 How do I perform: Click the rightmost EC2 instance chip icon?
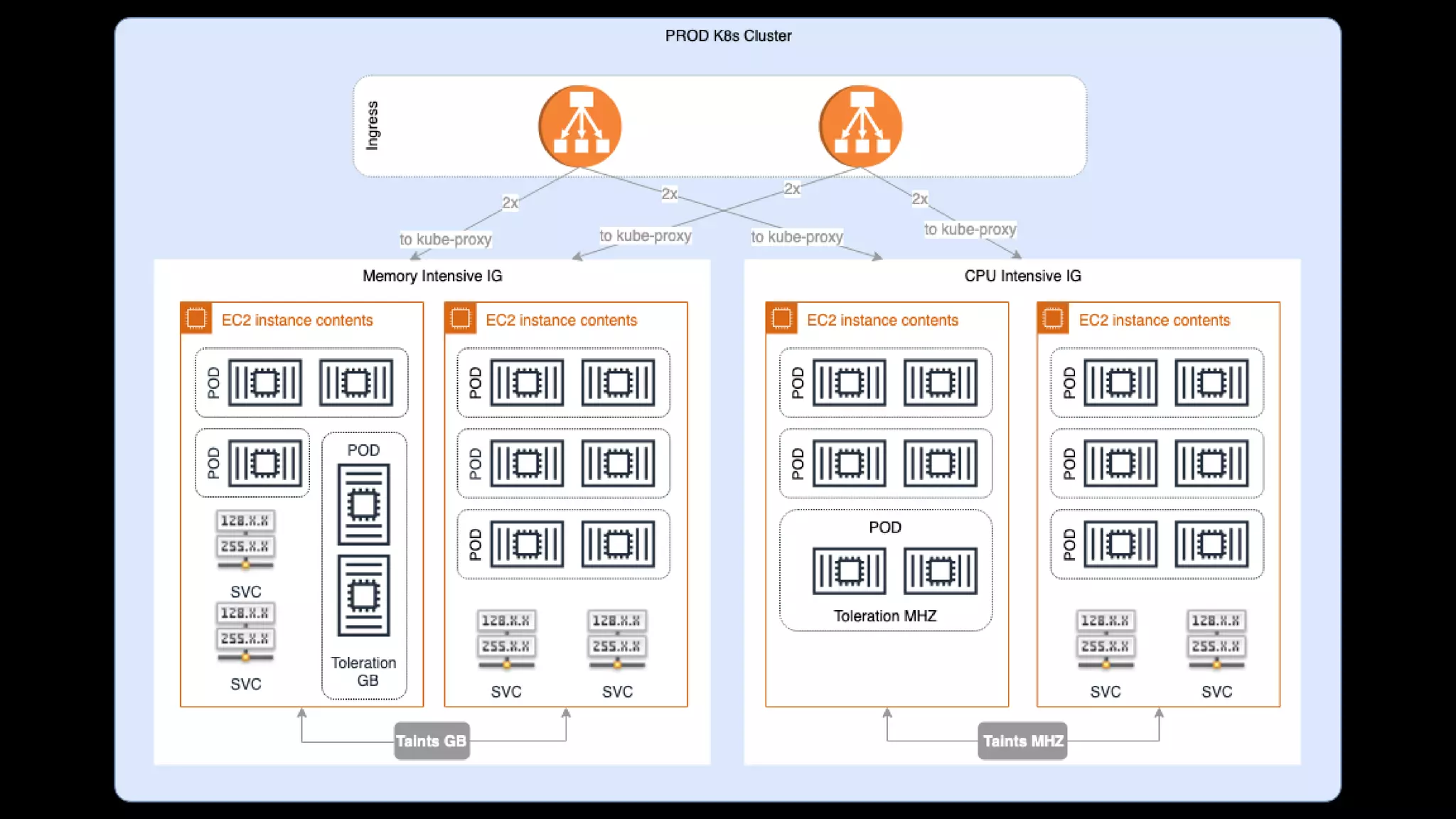coord(1053,318)
